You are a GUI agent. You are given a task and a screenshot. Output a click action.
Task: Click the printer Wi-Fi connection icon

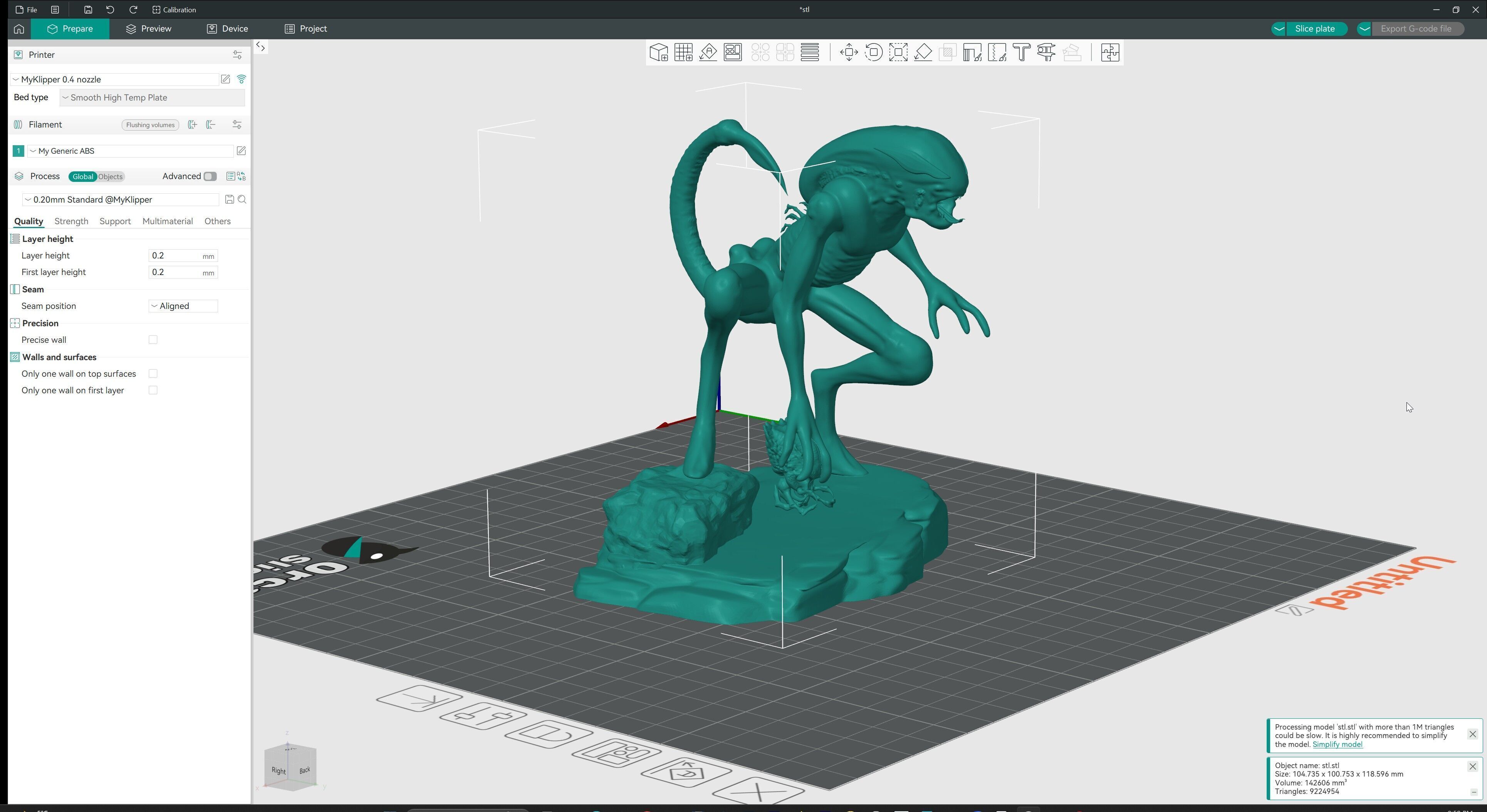tap(242, 80)
